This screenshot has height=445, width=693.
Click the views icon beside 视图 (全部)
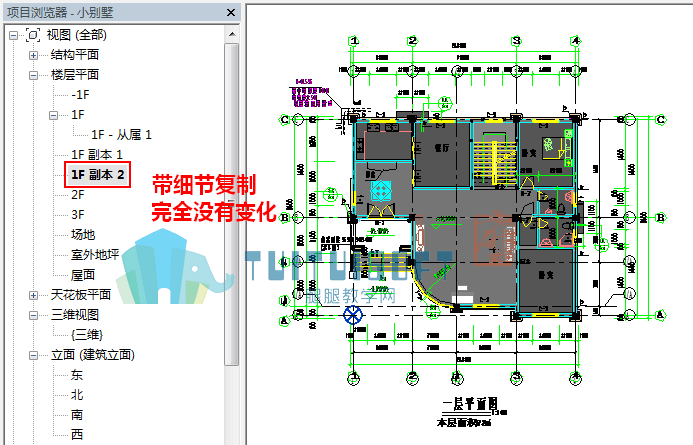tap(33, 34)
